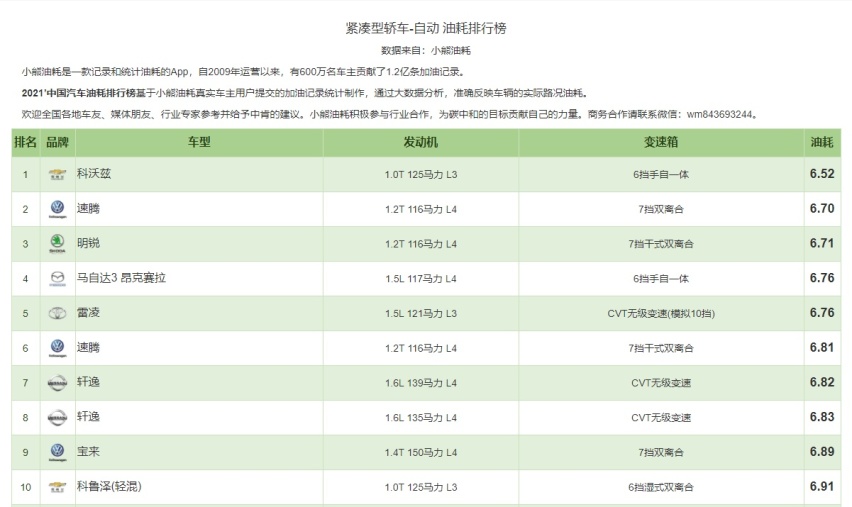Click engine 1.6L 139马力 L4
Image resolution: width=852 pixels, height=507 pixels.
(421, 384)
